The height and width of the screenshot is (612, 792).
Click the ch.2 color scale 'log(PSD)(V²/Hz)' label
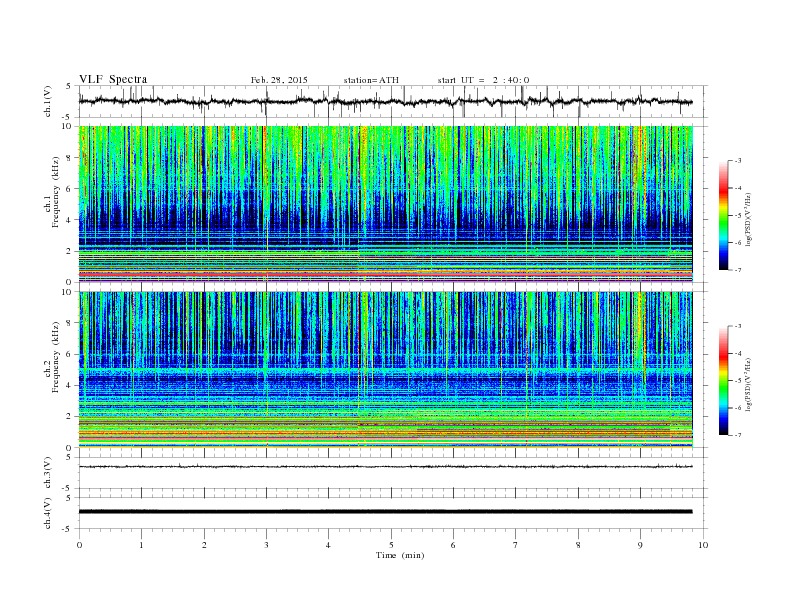click(x=749, y=385)
